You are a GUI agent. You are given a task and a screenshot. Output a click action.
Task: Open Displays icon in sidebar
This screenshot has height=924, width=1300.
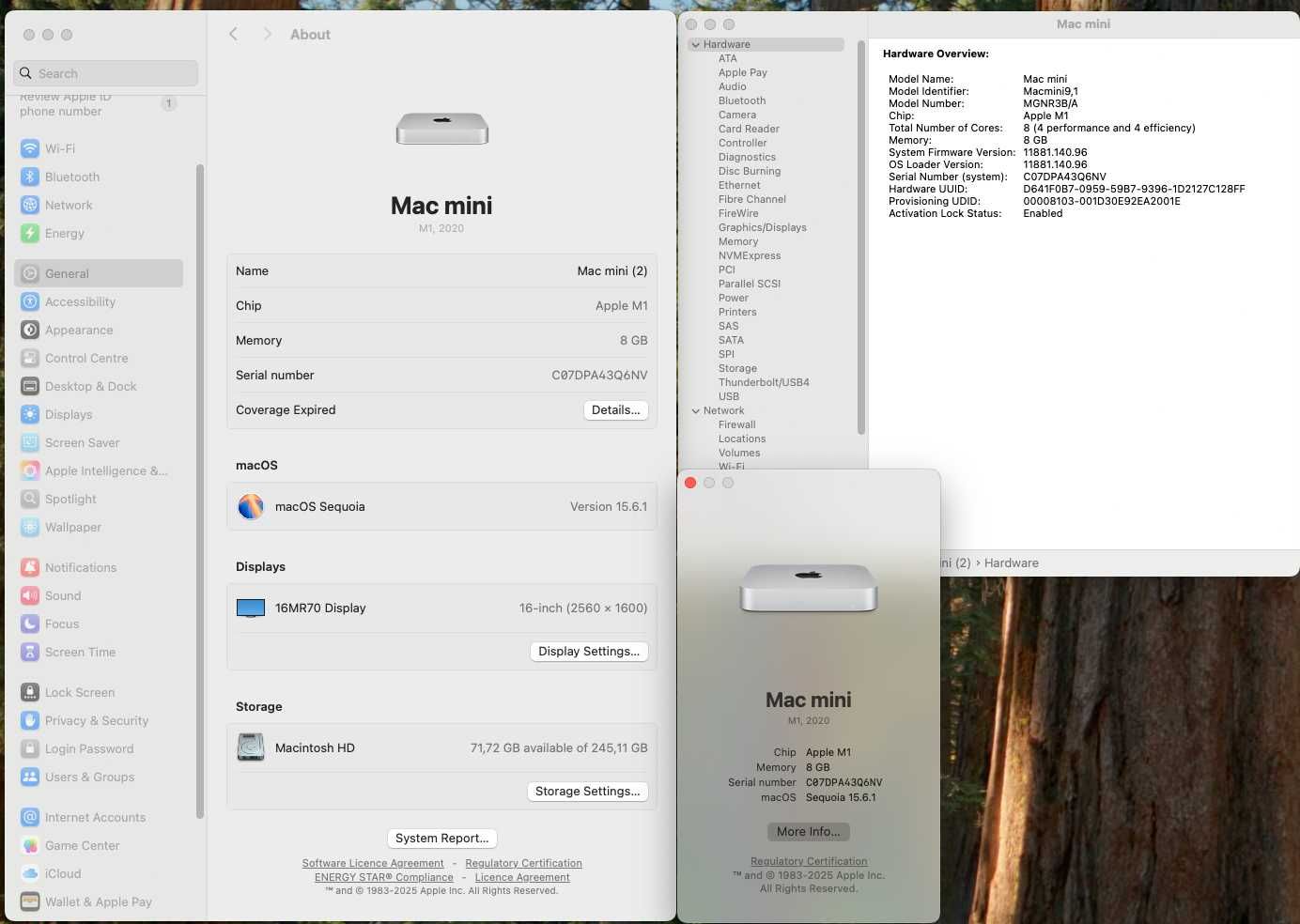30,414
